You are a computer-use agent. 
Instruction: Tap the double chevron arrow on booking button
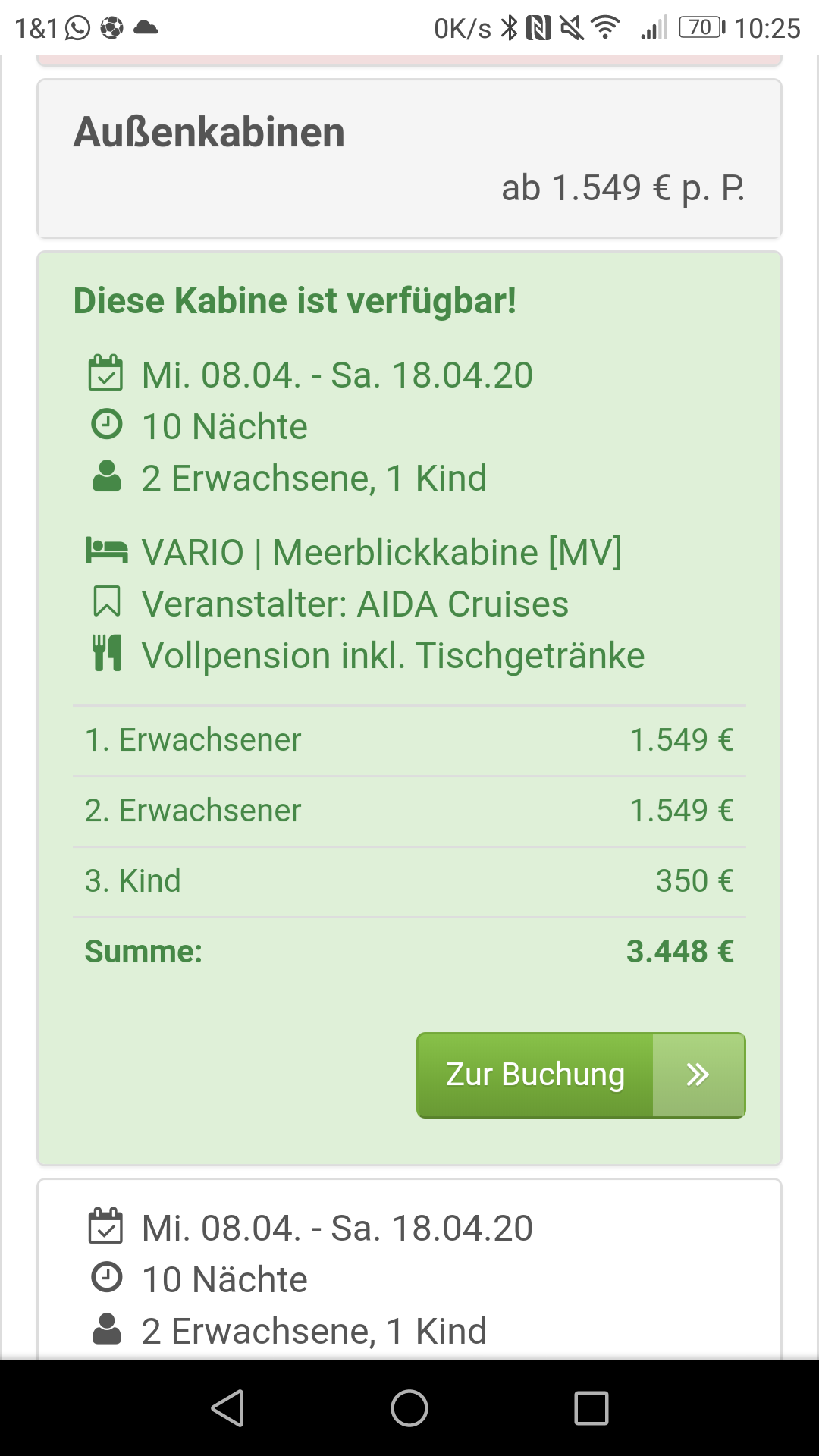point(698,1075)
